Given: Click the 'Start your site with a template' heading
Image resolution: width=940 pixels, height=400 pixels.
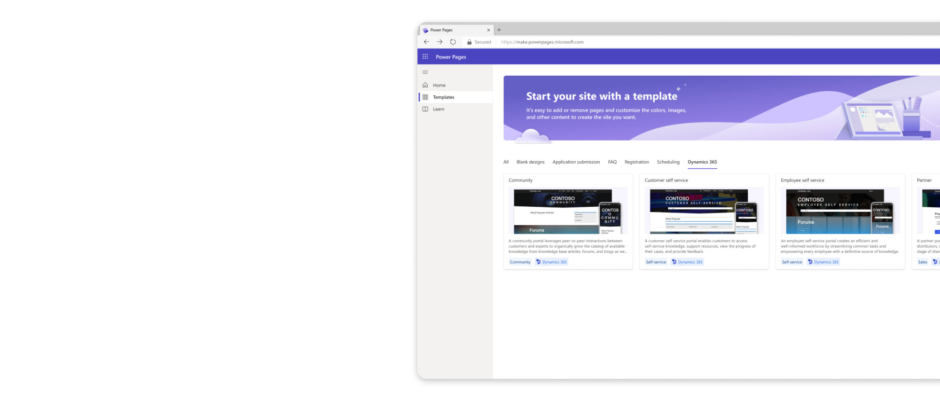Looking at the screenshot, I should pyautogui.click(x=601, y=96).
